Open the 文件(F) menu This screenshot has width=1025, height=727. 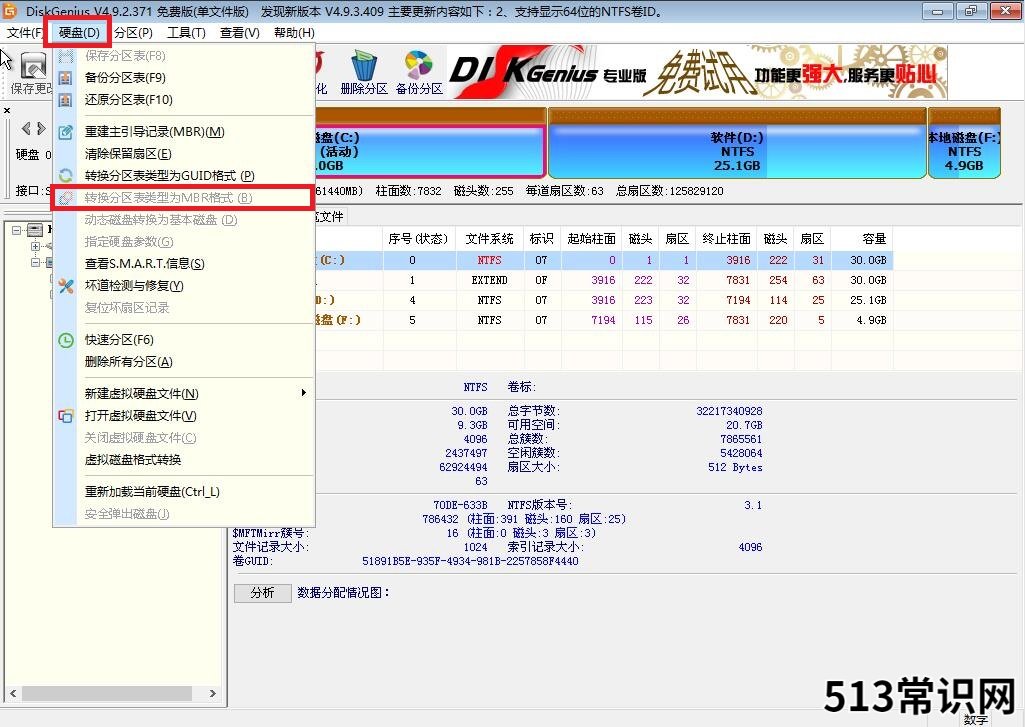[25, 33]
